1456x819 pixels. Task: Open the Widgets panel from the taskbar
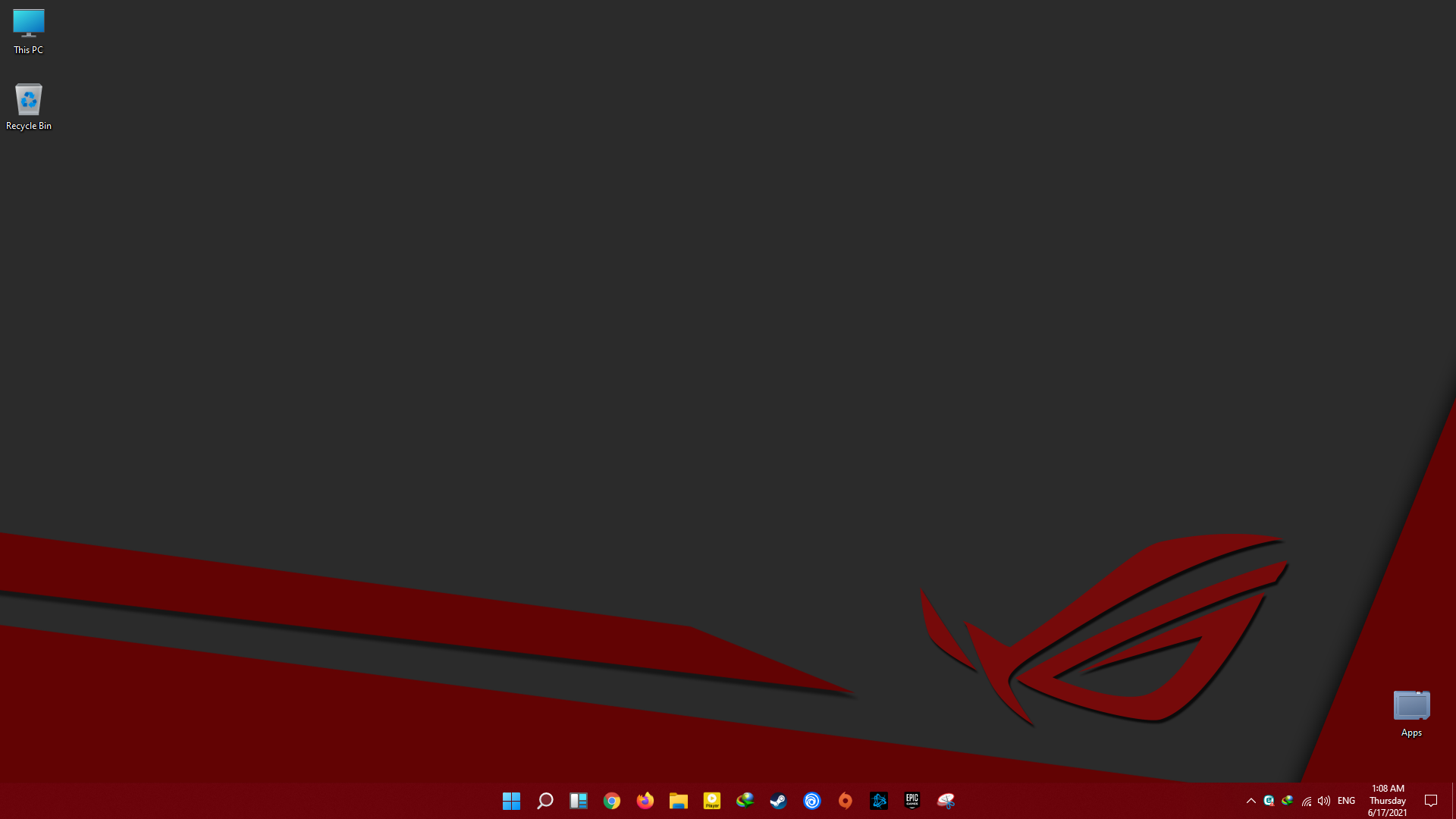[579, 801]
